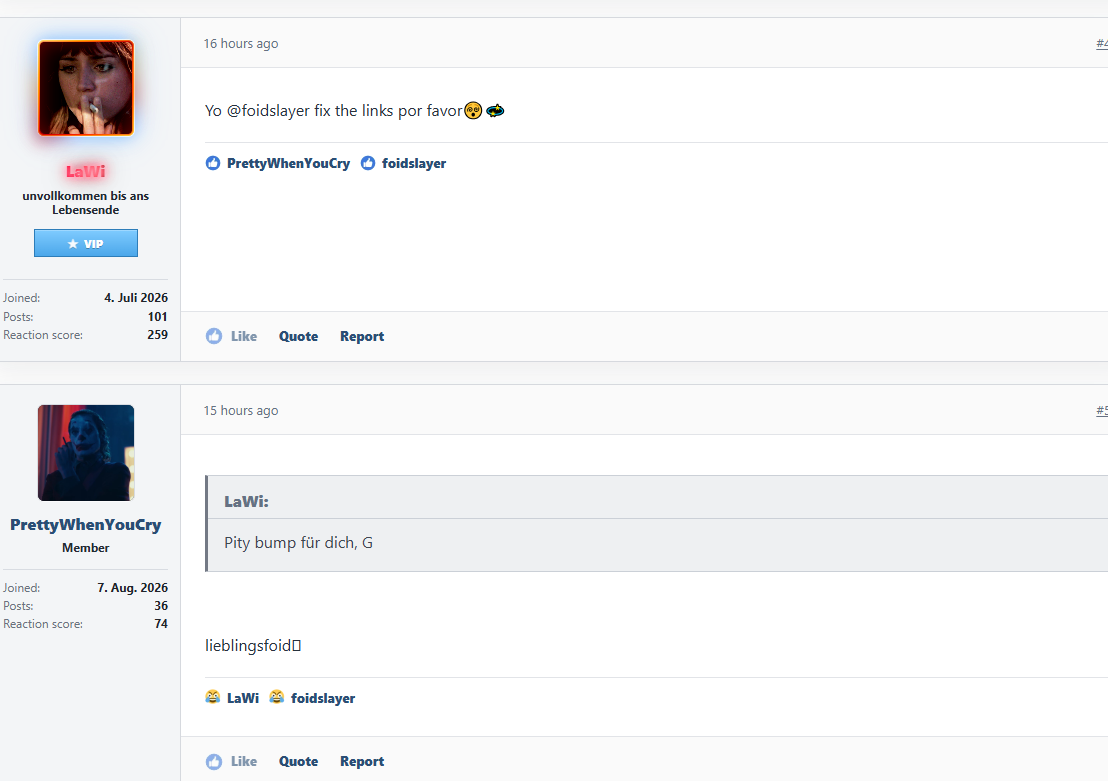Click join date '7. Aug. 2026'
1108x781 pixels.
click(133, 587)
